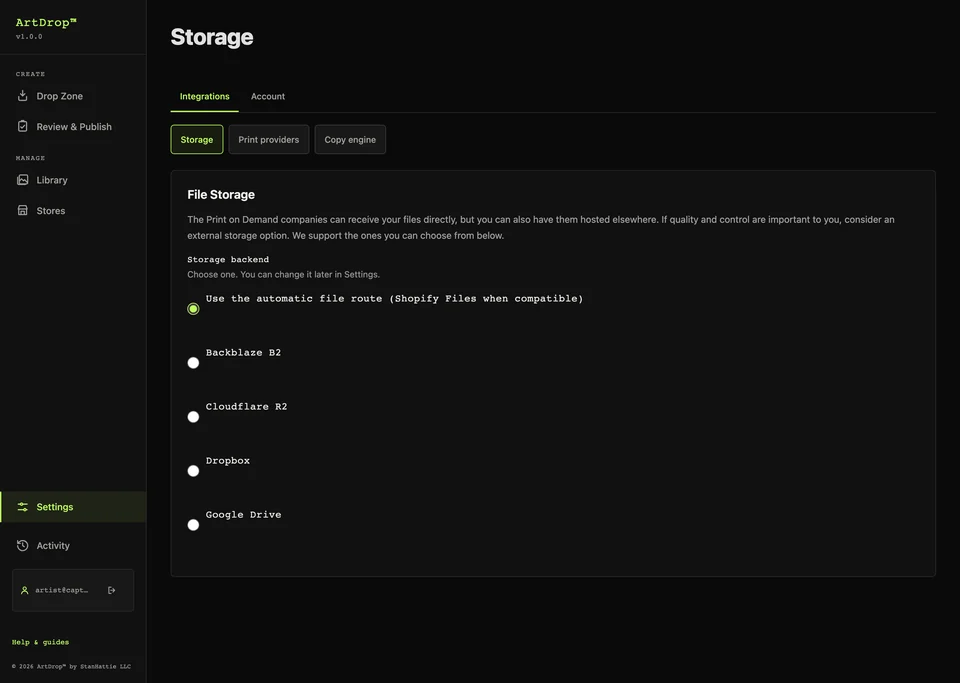Screen dimensions: 960x683
Task: Choose the Cloudflare R2 radio button
Action: pos(193,417)
